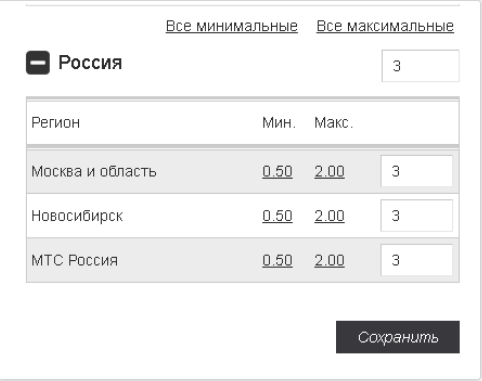Image resolution: width=482 pixels, height=381 pixels.
Task: Select the Москва и область minimum 0.50 value
Action: click(x=277, y=171)
